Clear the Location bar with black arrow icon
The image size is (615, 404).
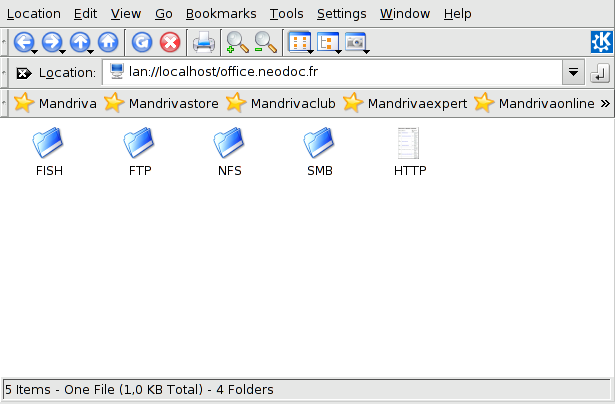24,73
